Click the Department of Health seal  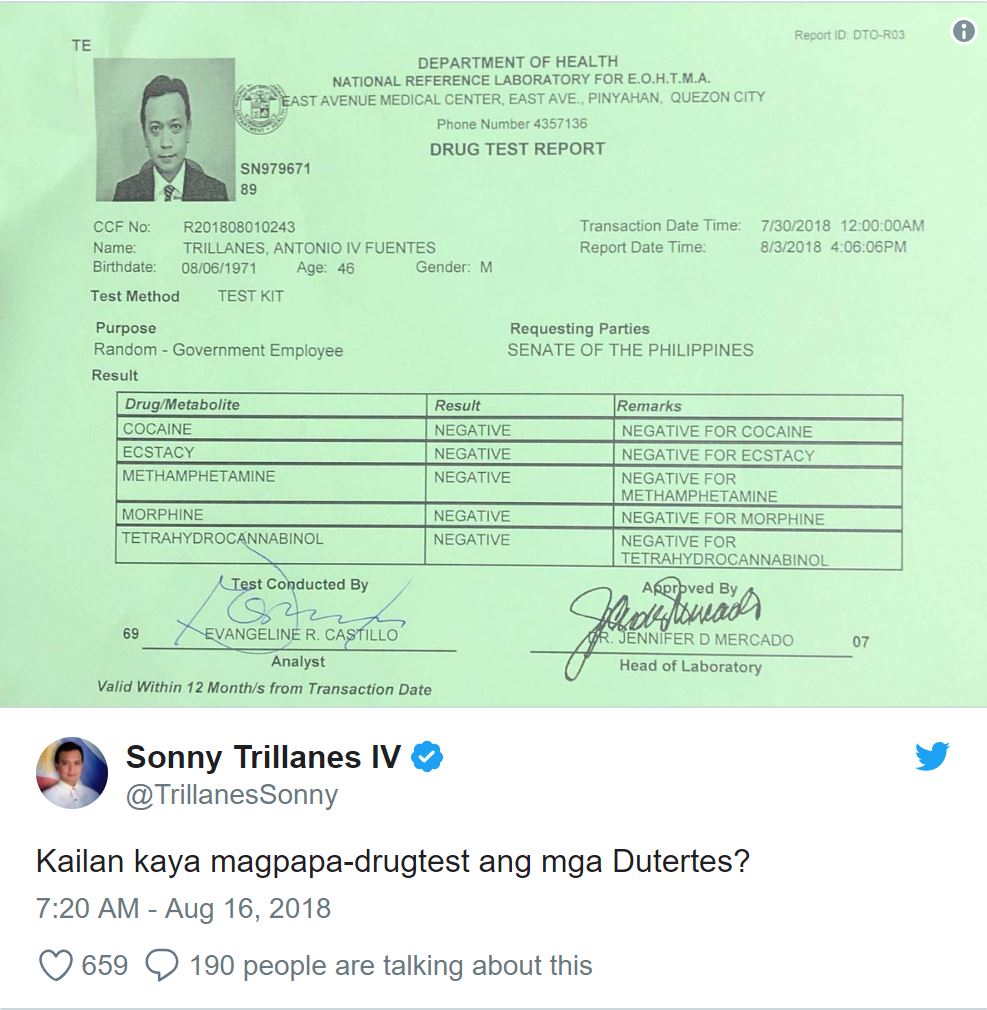(259, 108)
